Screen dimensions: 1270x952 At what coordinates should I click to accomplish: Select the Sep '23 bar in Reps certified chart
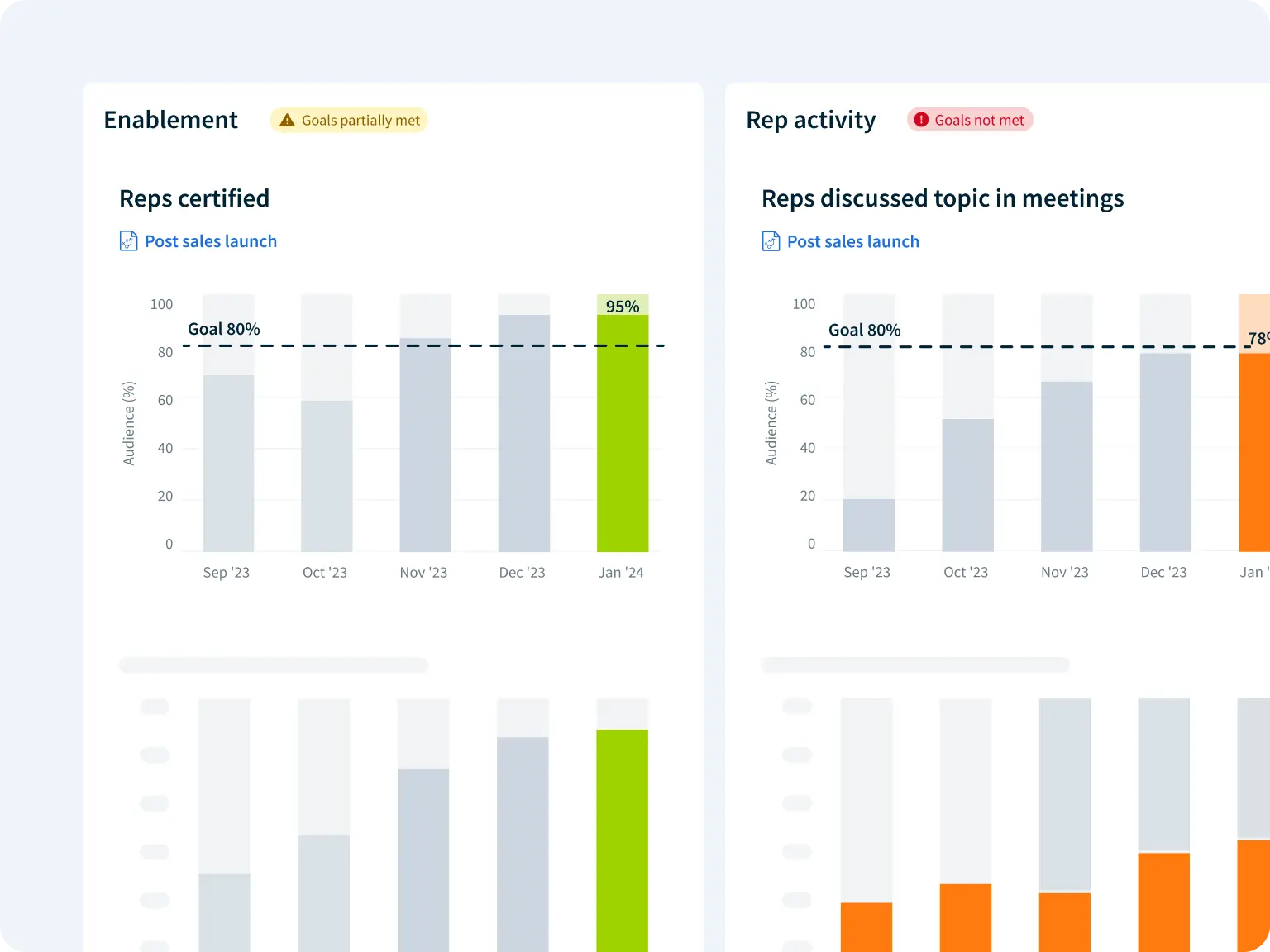pos(228,464)
